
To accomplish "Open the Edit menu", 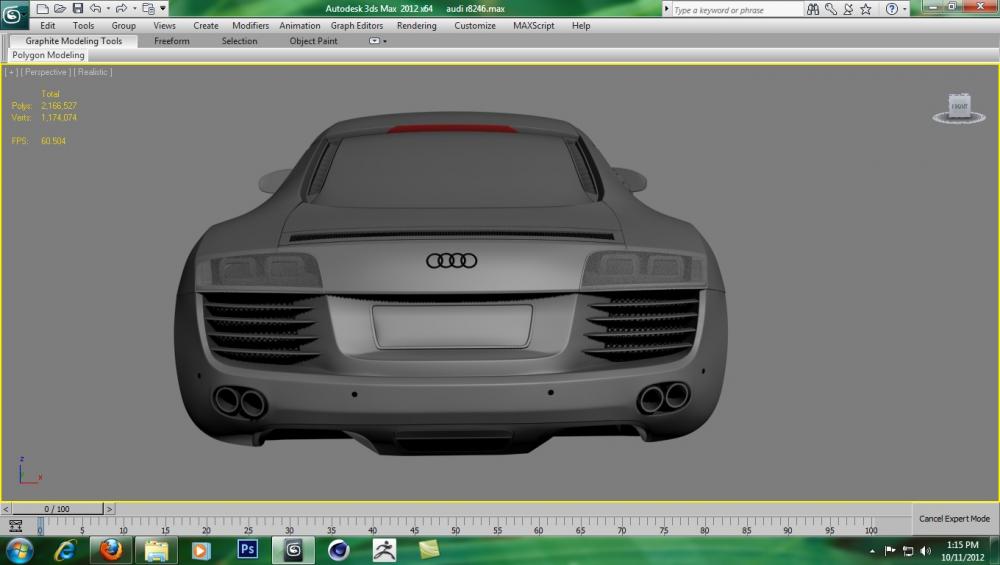I will [47, 26].
